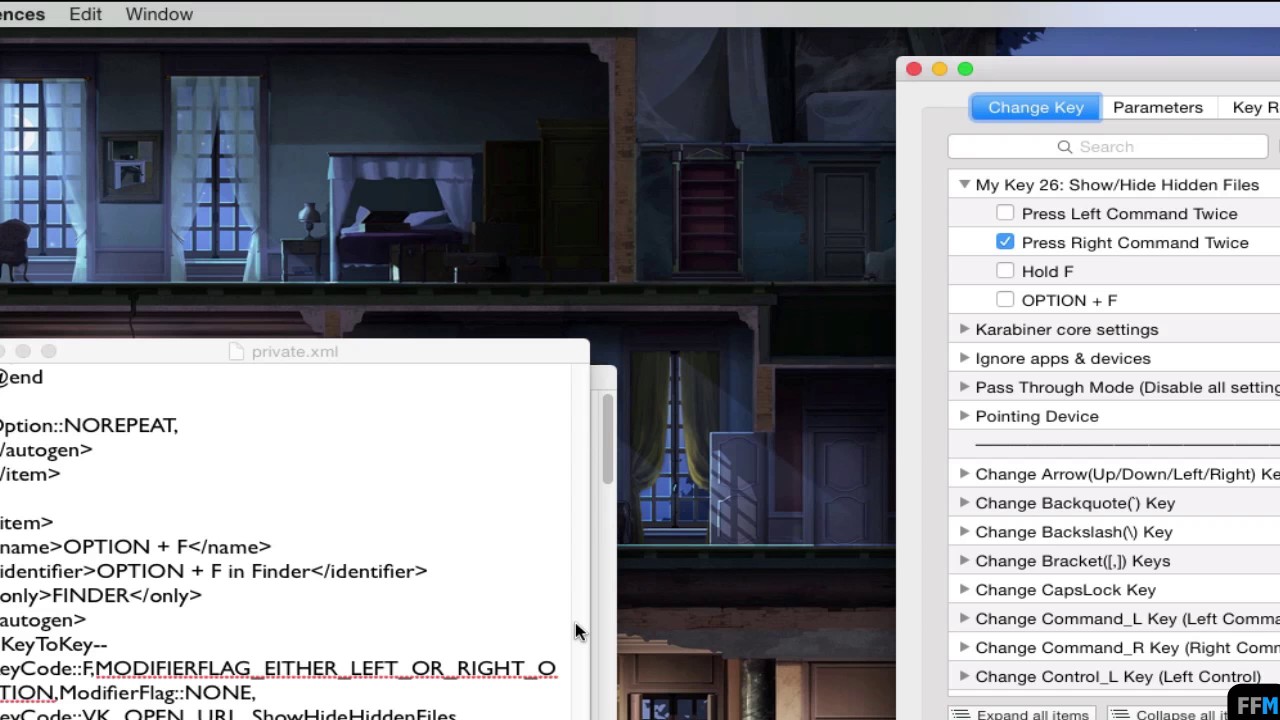The image size is (1280, 720).
Task: Open the Preferences menu in menu bar
Action: tap(22, 14)
